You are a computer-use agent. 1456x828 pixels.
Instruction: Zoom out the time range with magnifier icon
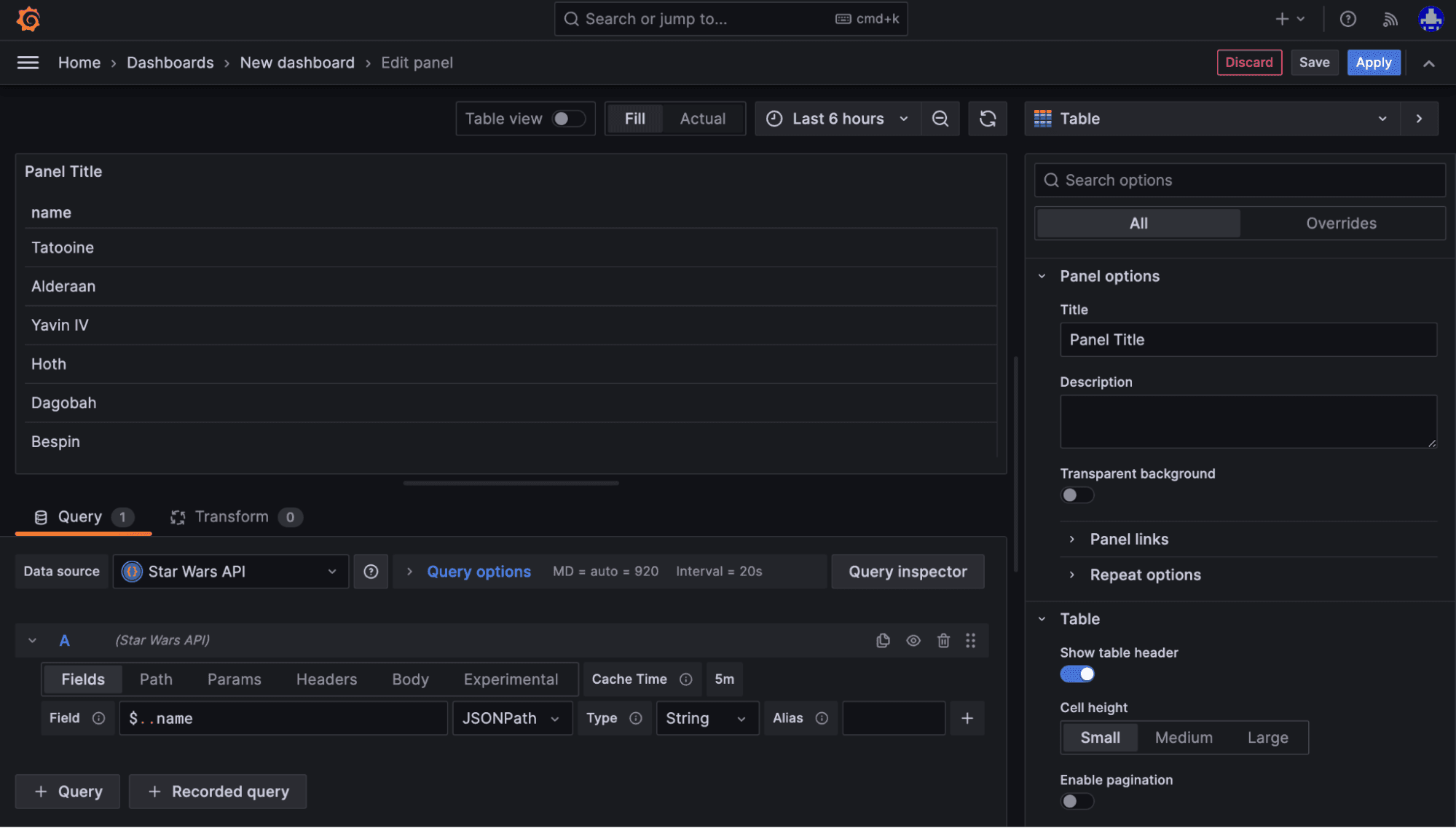(x=940, y=118)
